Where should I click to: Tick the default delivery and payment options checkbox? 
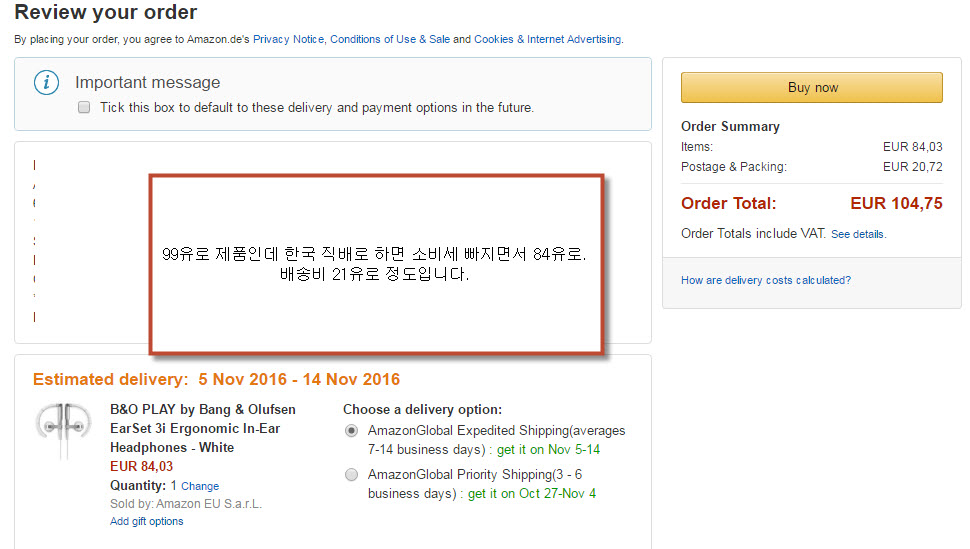[x=84, y=107]
